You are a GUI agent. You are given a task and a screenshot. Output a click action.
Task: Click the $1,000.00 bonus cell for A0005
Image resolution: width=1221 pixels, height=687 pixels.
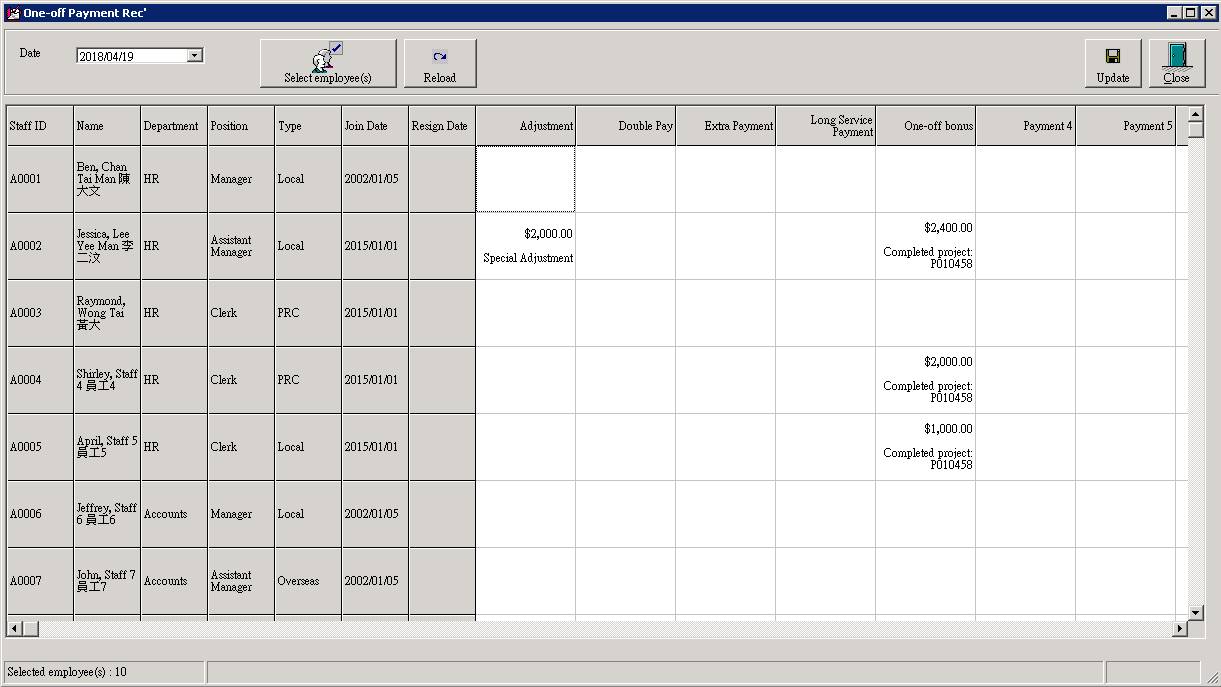[x=926, y=447]
